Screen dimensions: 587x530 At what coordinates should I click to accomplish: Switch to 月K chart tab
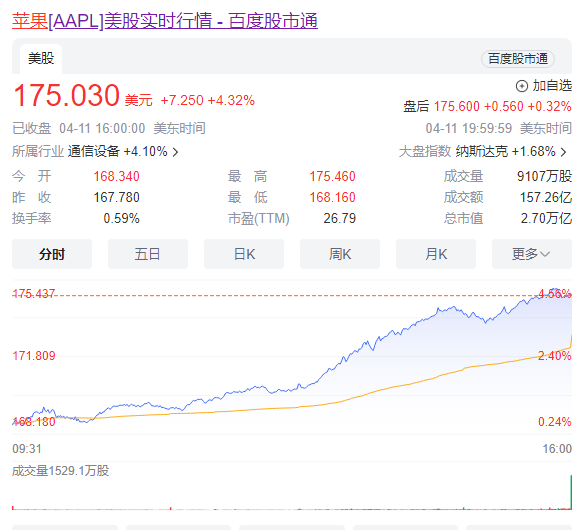[x=436, y=254]
